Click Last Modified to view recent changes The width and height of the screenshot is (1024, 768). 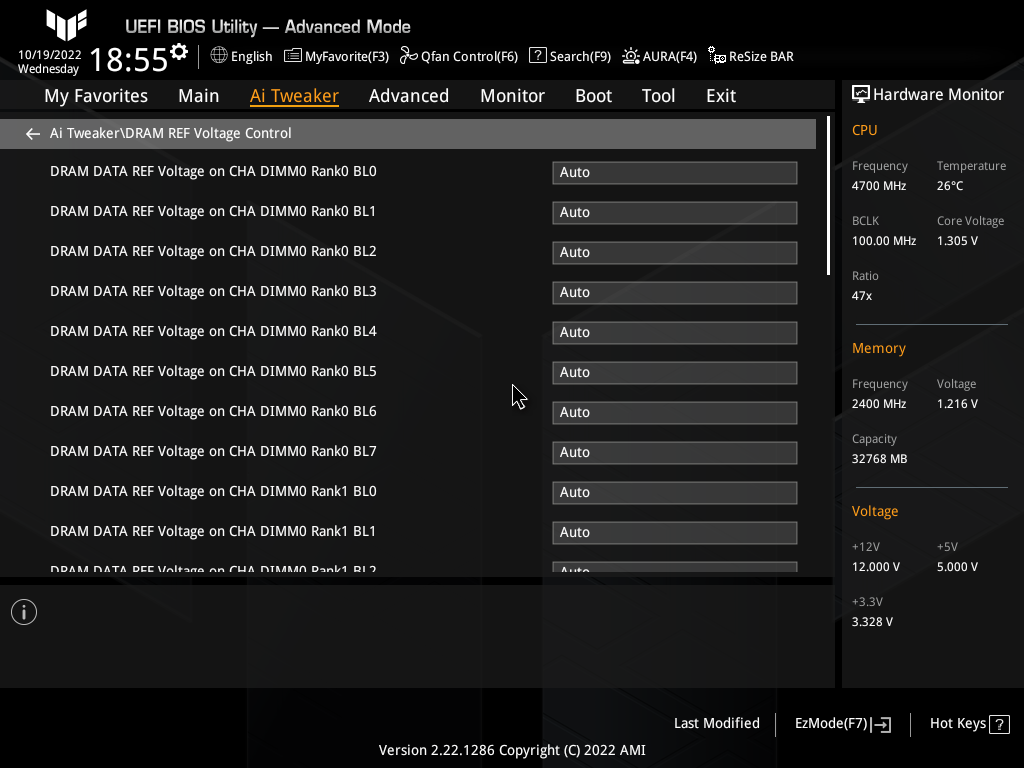[x=716, y=723]
